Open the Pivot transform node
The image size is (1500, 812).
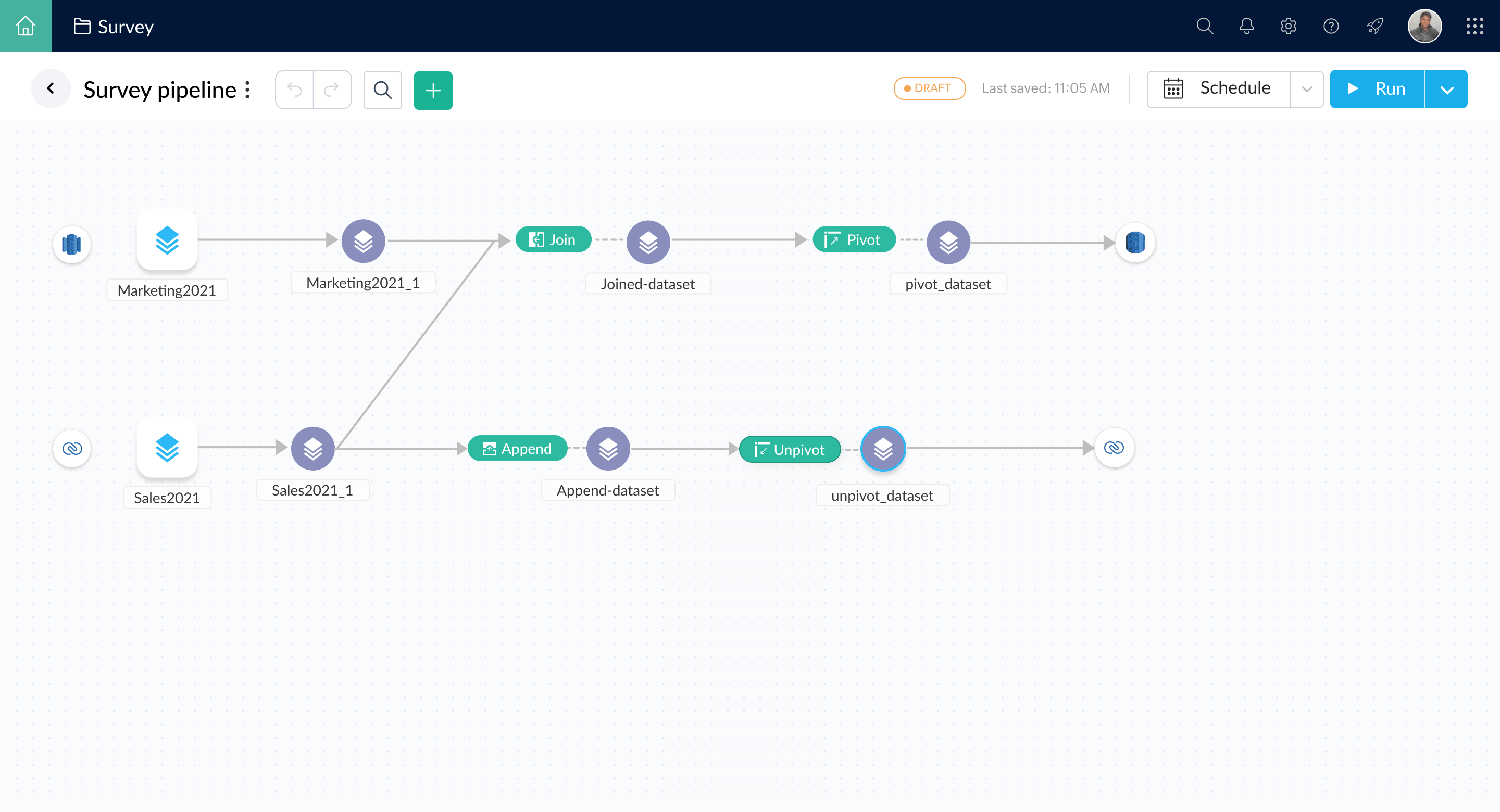854,238
